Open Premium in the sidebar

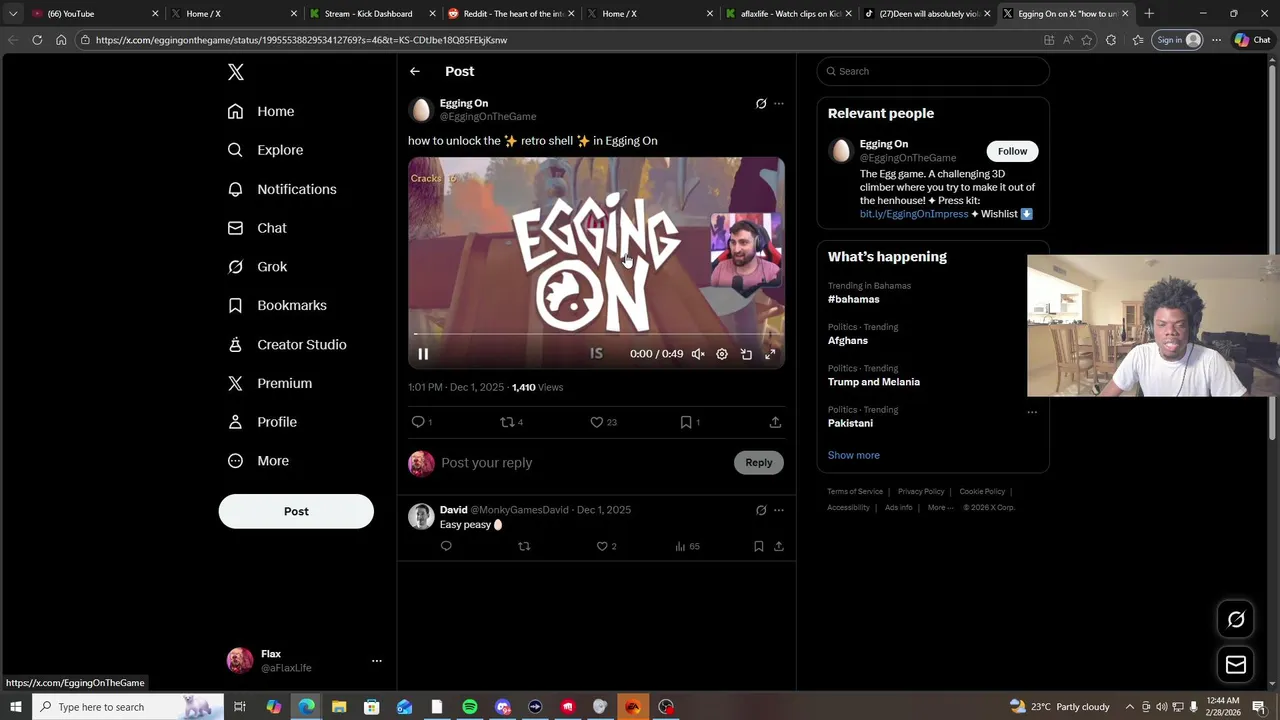click(270, 383)
